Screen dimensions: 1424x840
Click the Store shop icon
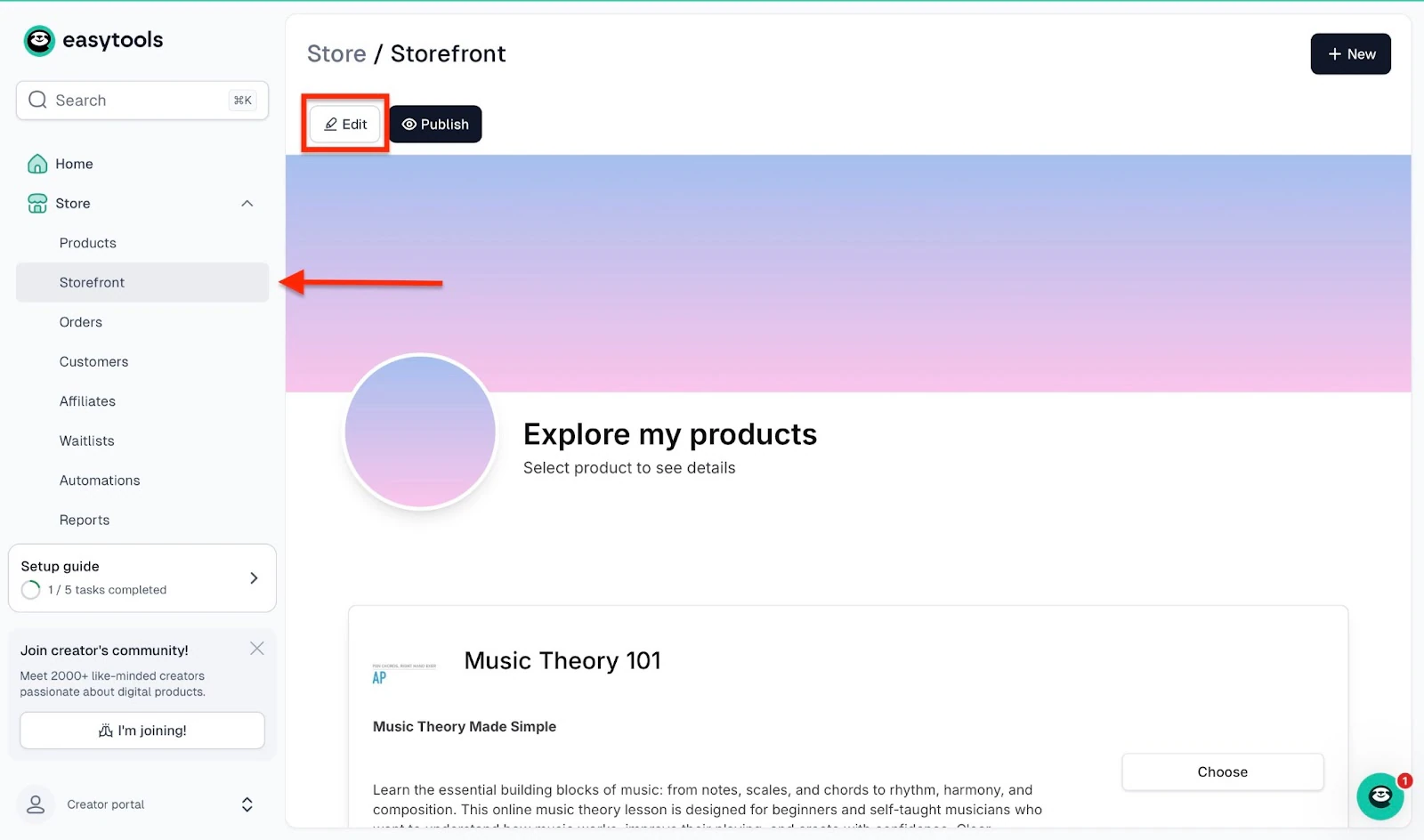point(37,204)
